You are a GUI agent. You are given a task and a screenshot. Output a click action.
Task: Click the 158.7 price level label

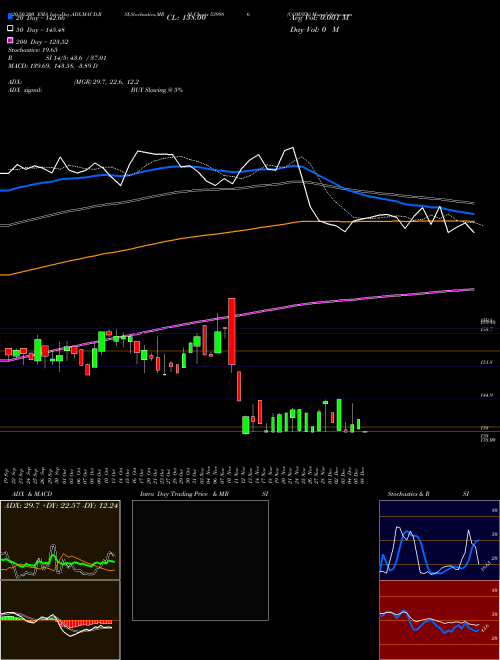[x=487, y=330]
